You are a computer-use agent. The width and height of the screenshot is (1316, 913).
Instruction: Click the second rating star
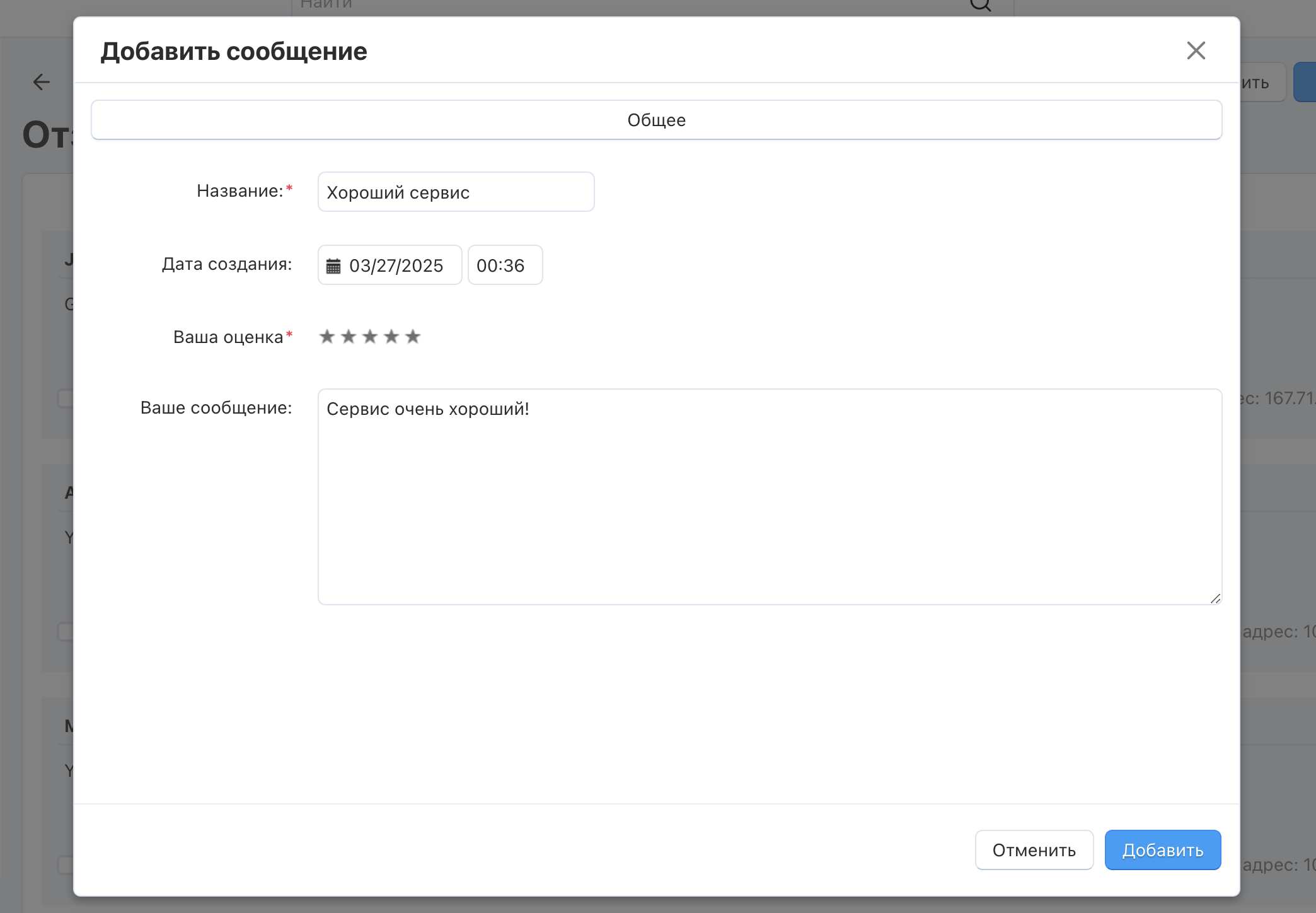coord(349,337)
